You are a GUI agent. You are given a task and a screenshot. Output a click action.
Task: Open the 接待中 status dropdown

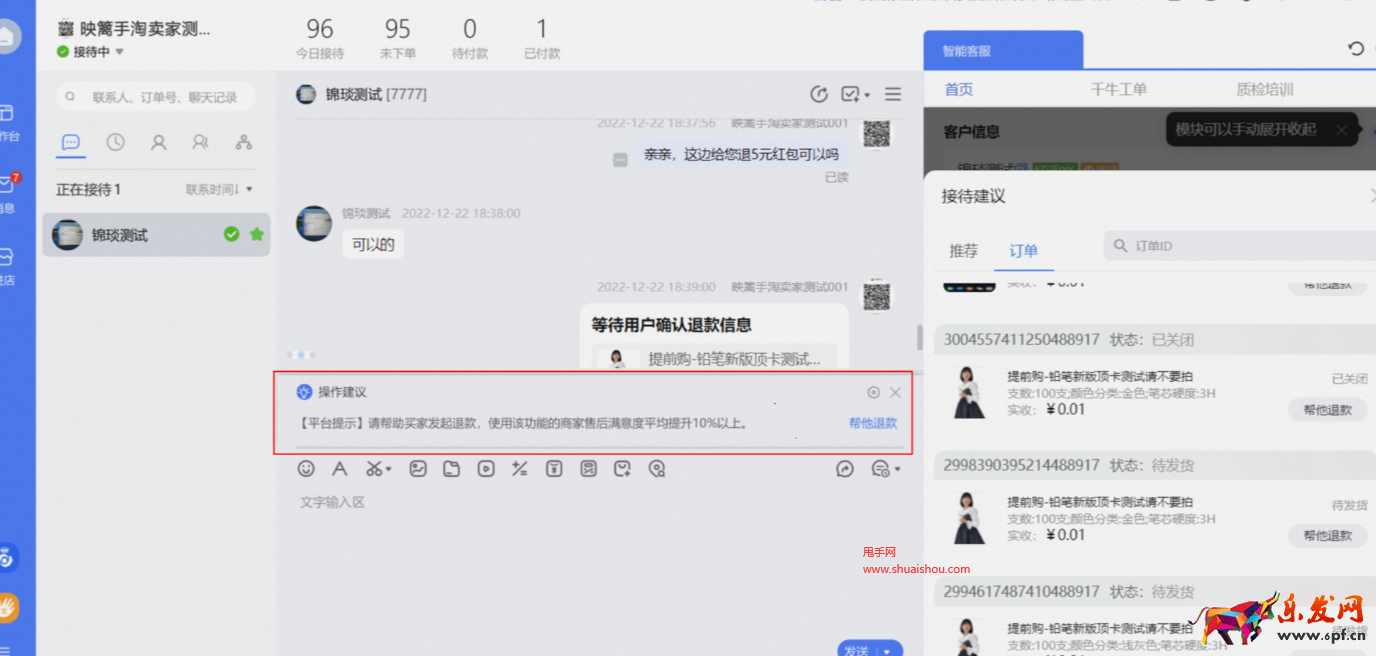[x=90, y=51]
